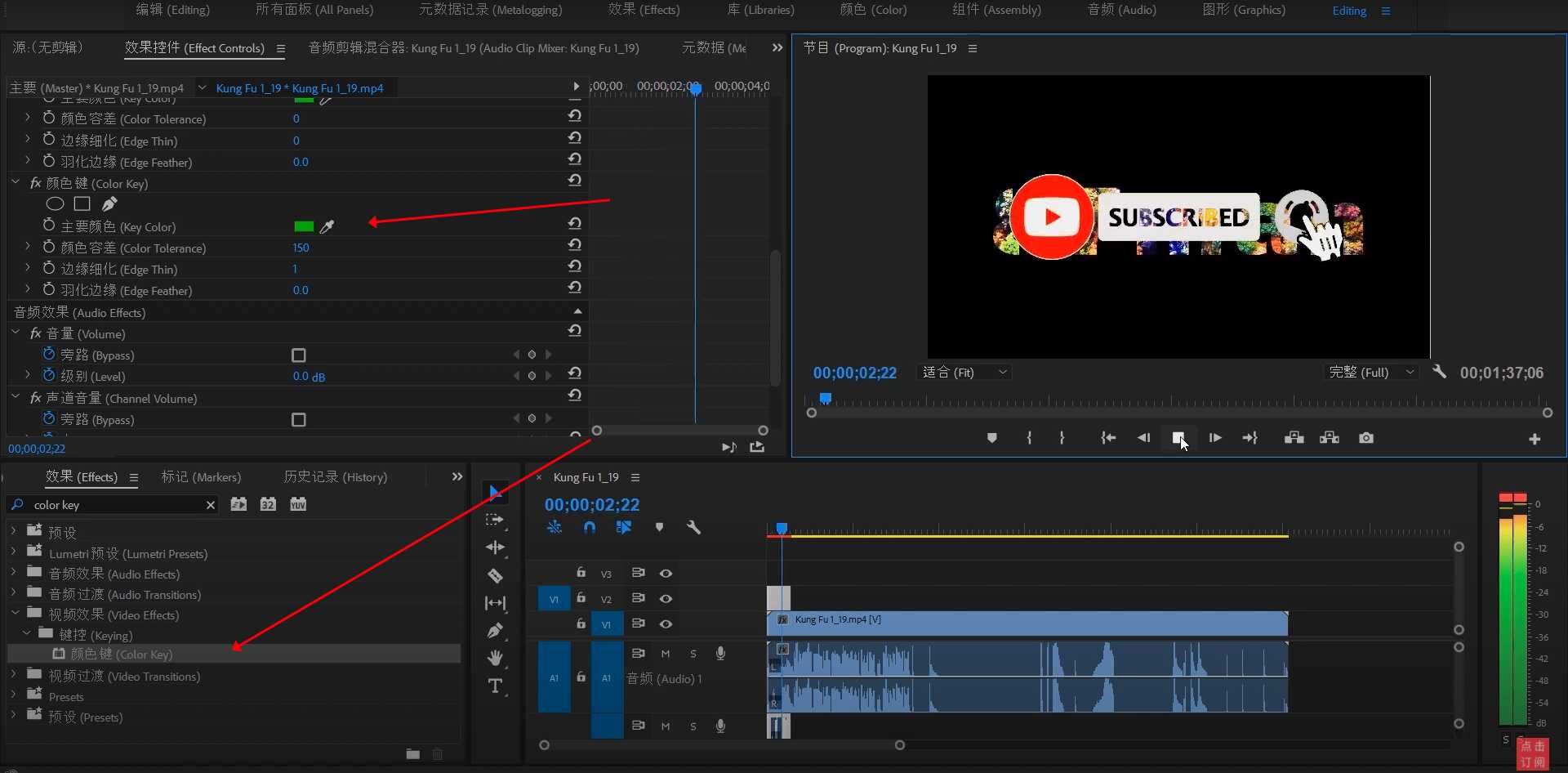Viewport: 1568px width, 773px height.
Task: Click the Lift button in Program monitor
Action: [x=1294, y=438]
